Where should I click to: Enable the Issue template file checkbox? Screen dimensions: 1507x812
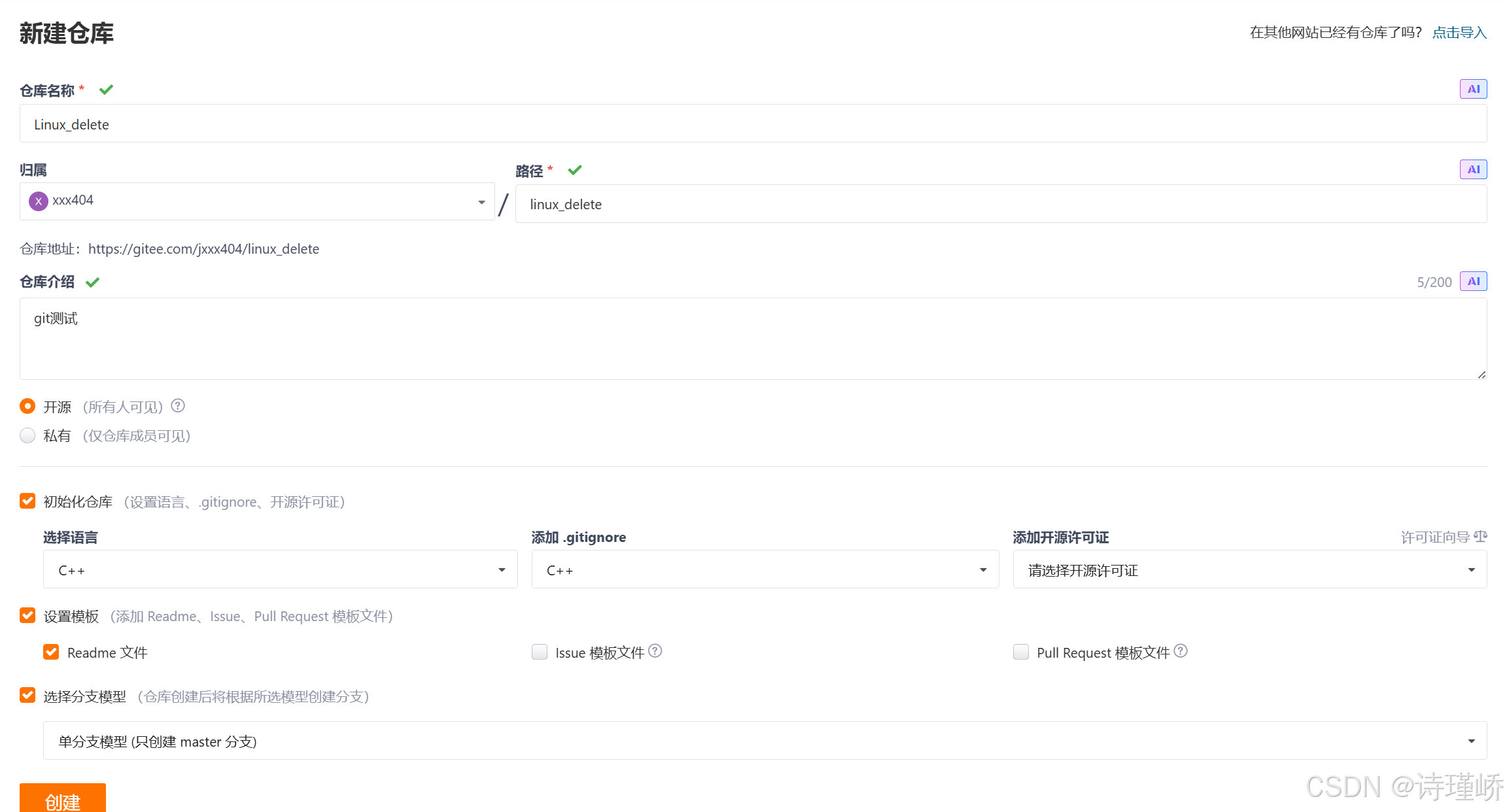click(540, 652)
